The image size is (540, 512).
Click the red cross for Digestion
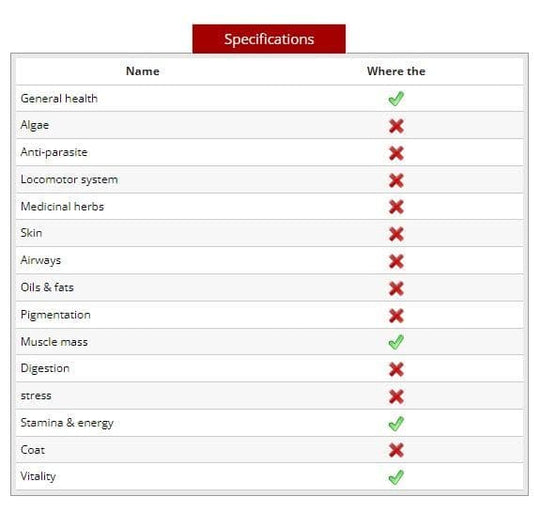[396, 369]
